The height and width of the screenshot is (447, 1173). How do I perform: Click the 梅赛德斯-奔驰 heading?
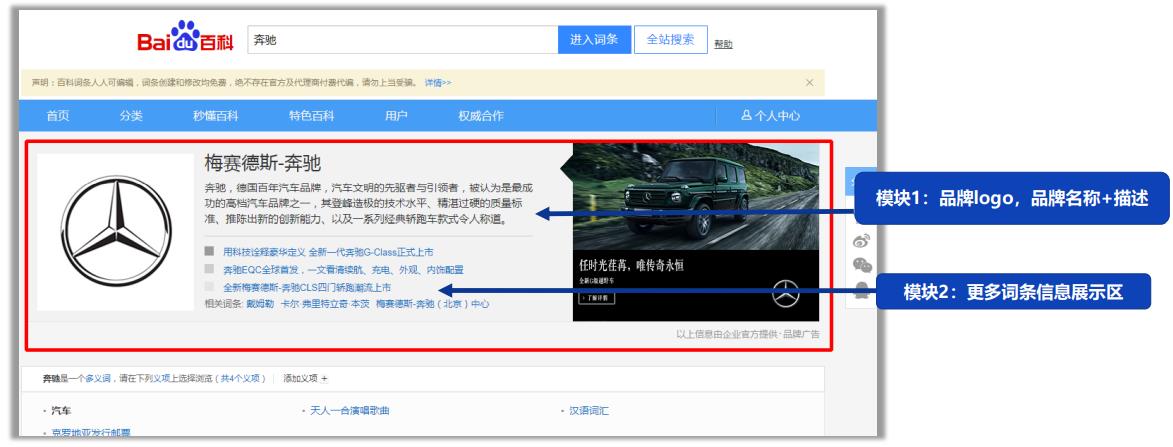(x=263, y=164)
